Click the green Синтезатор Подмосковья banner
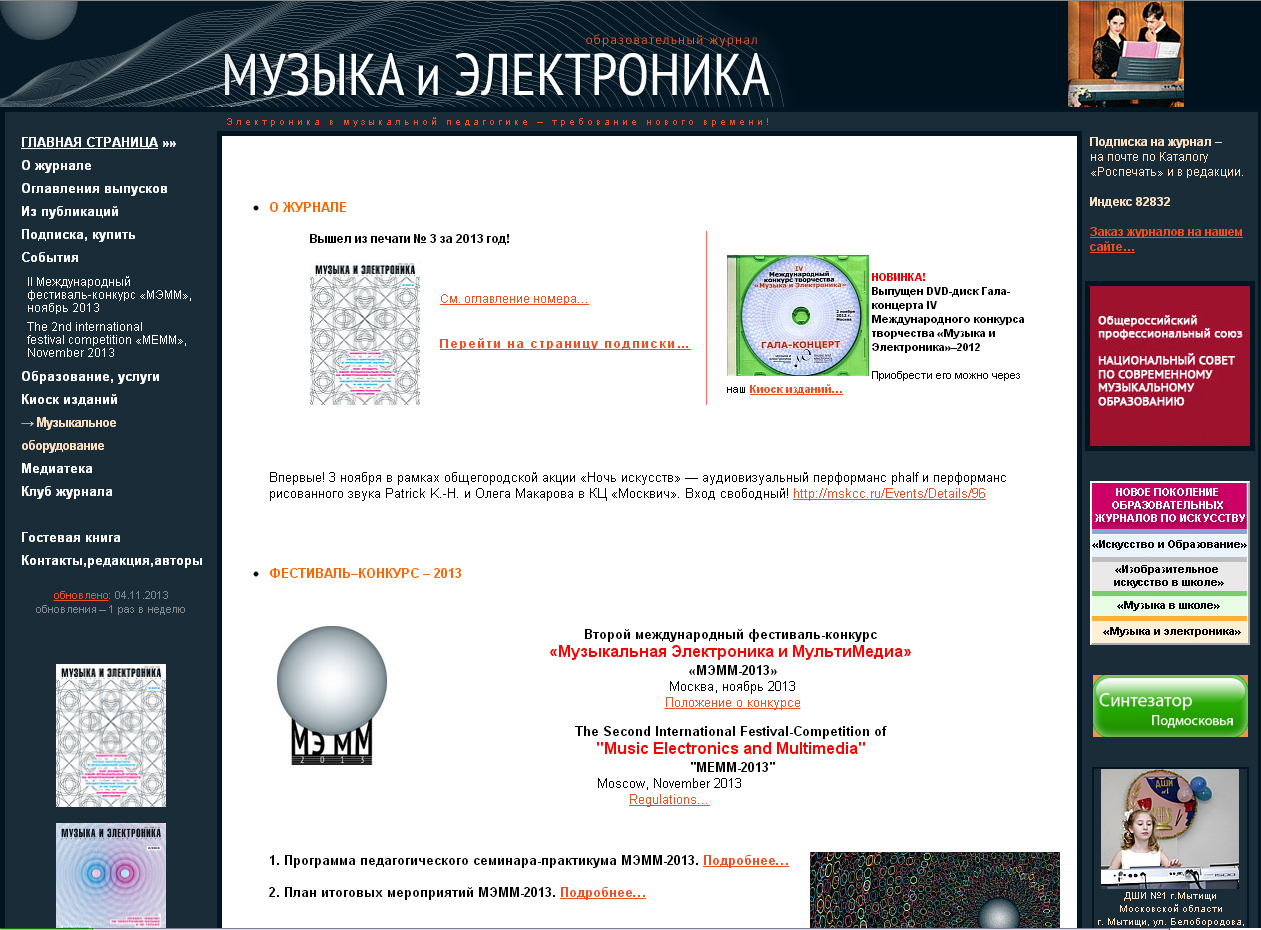 pyautogui.click(x=1170, y=706)
